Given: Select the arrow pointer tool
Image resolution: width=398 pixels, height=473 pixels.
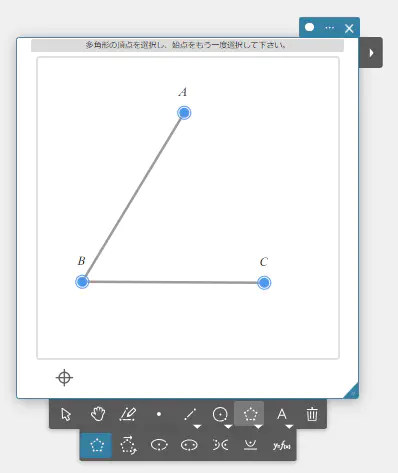Looking at the screenshot, I should (x=66, y=414).
